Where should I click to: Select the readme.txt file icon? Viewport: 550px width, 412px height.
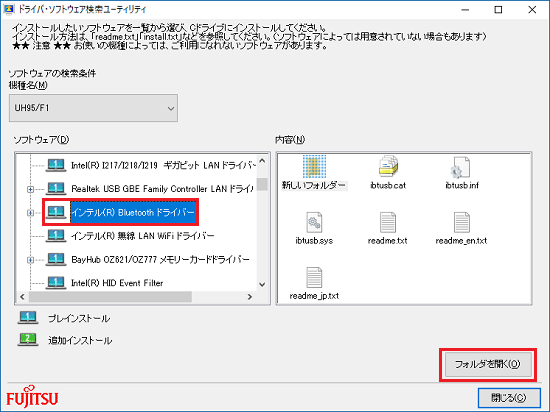tap(388, 222)
